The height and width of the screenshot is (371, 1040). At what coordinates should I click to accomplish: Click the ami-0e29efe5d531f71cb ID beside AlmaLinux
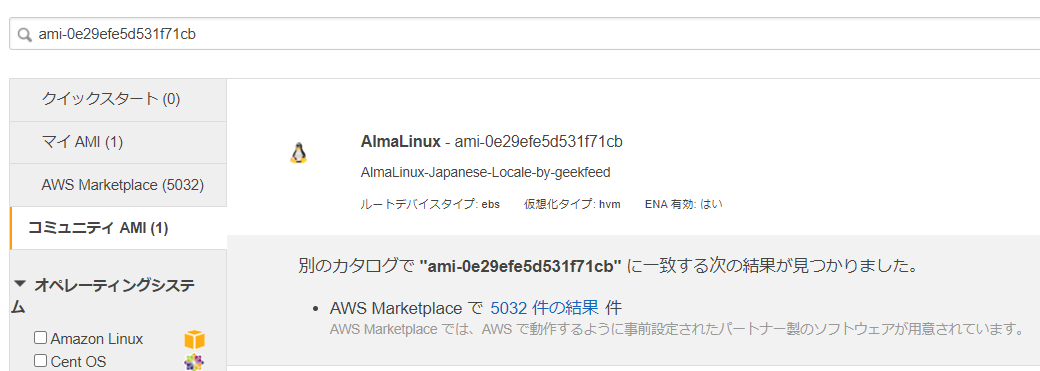(539, 141)
